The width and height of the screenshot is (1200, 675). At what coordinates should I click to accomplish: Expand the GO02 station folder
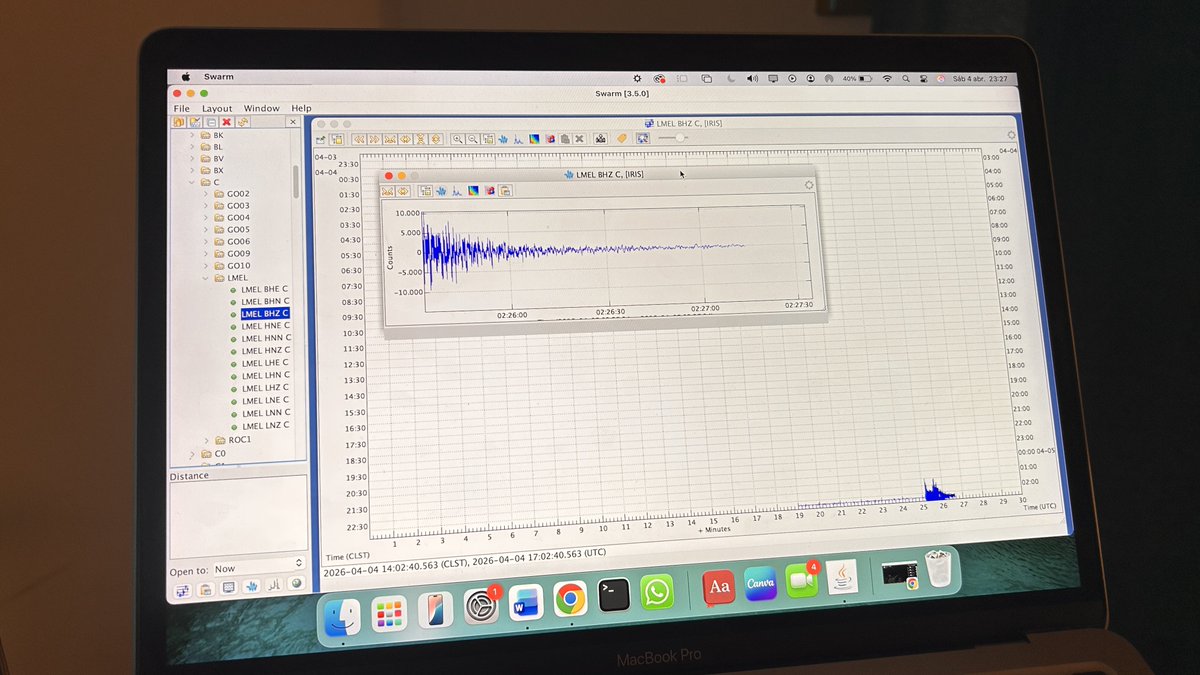coord(206,194)
